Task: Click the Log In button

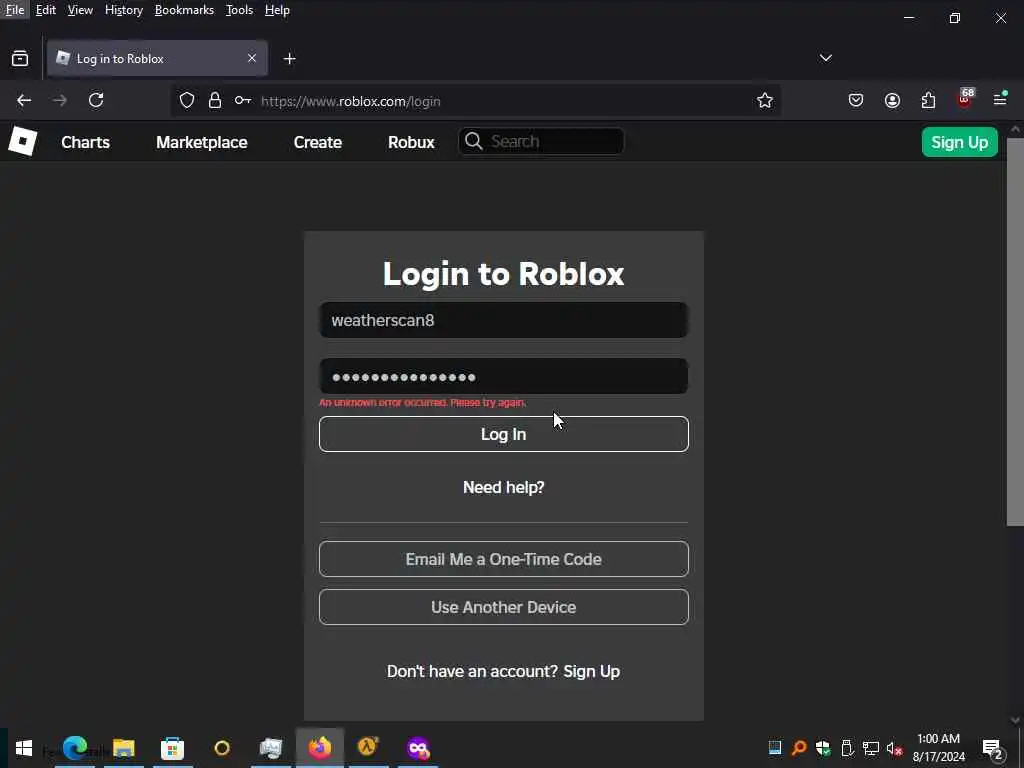Action: (504, 434)
